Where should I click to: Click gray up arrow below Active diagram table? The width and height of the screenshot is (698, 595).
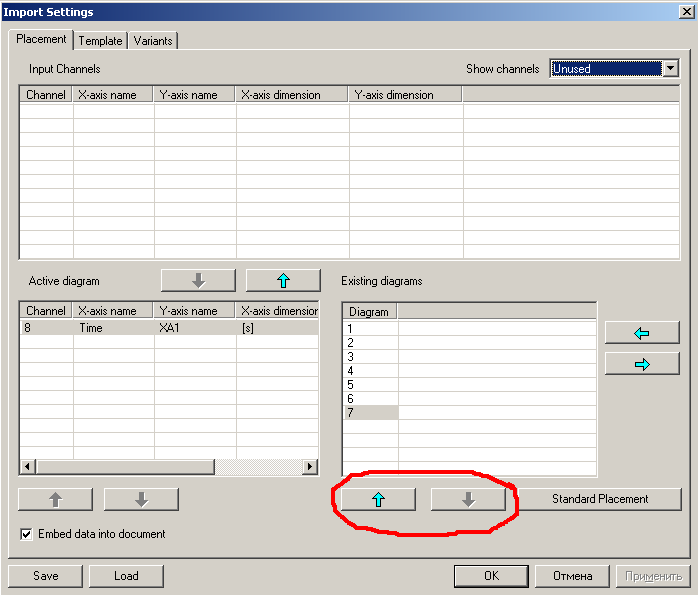coord(55,499)
